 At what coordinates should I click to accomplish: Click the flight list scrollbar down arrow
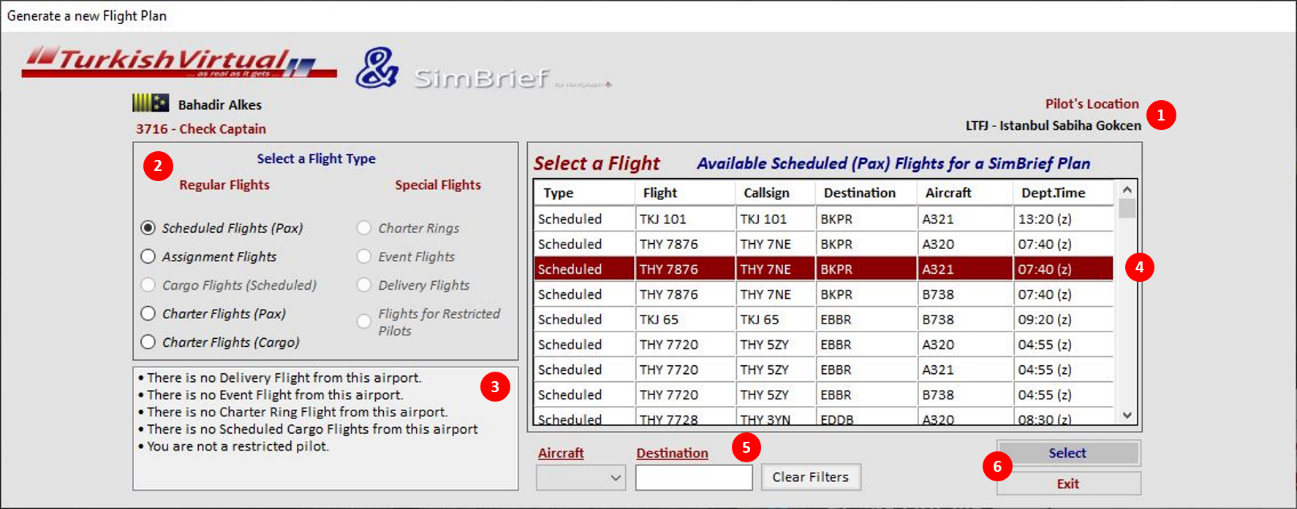(x=1127, y=415)
